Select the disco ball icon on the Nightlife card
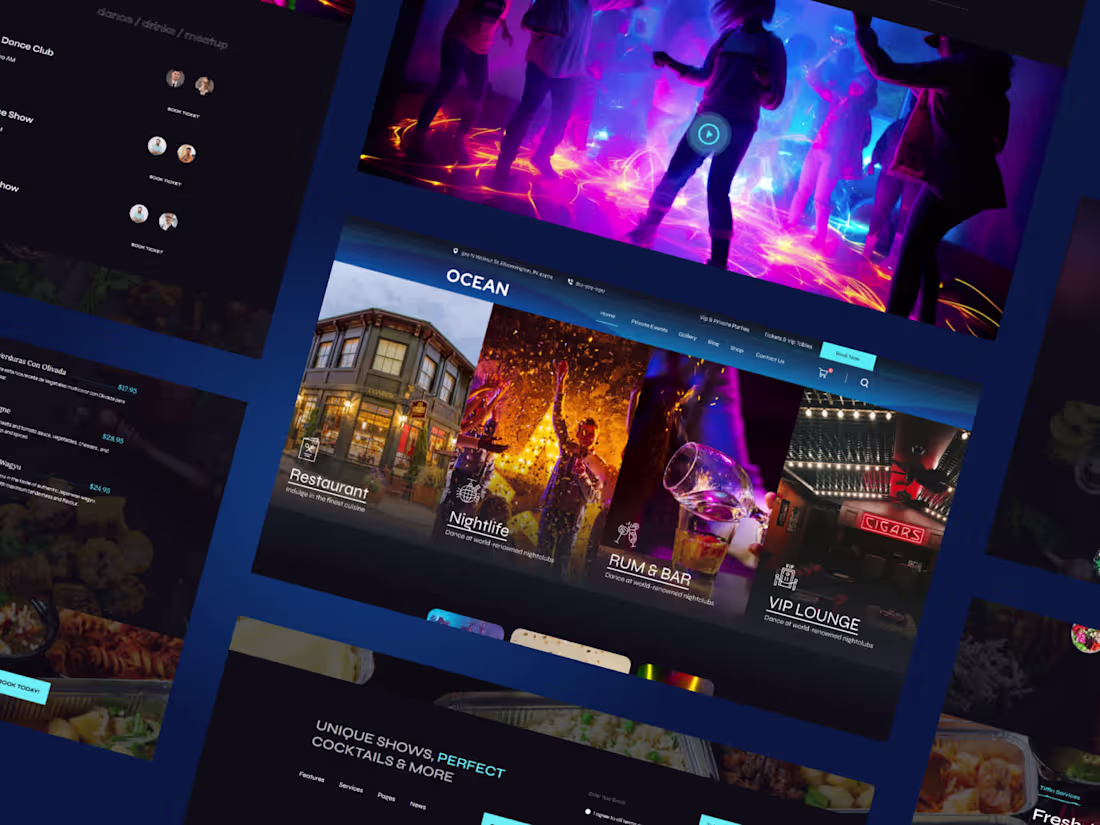 (x=470, y=490)
